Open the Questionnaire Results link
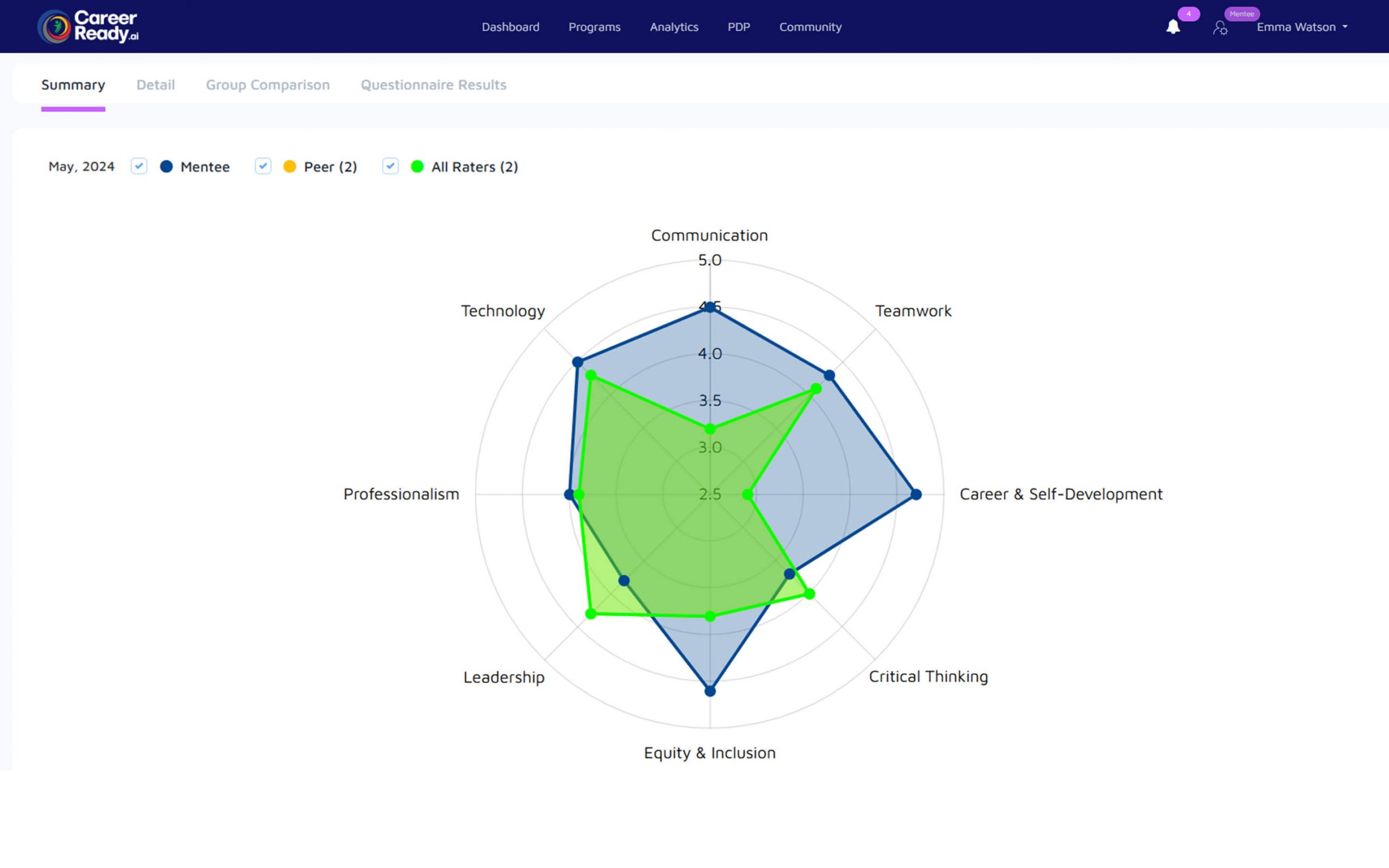 click(x=434, y=85)
